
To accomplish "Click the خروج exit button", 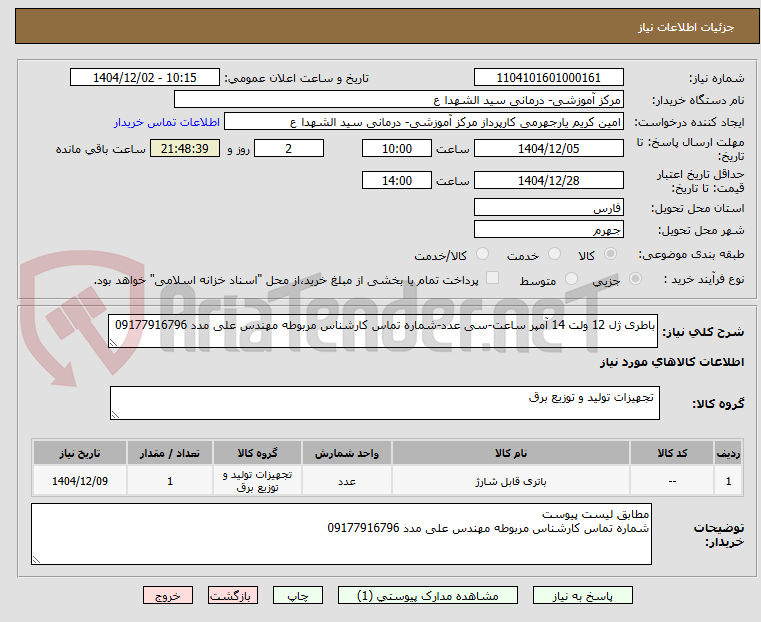I will pyautogui.click(x=168, y=595).
